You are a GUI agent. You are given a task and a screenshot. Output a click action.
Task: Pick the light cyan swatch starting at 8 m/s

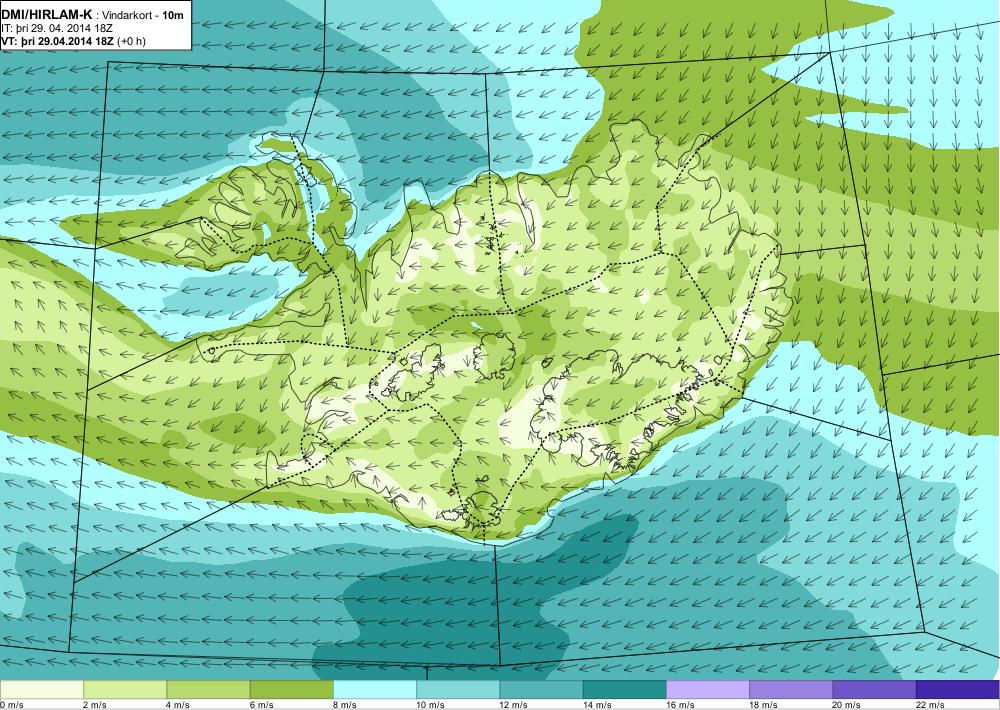point(375,690)
